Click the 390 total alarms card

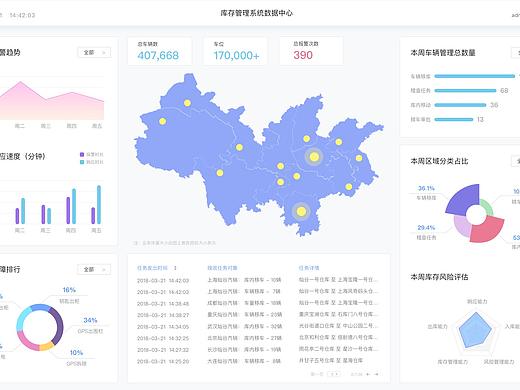pyautogui.click(x=311, y=51)
